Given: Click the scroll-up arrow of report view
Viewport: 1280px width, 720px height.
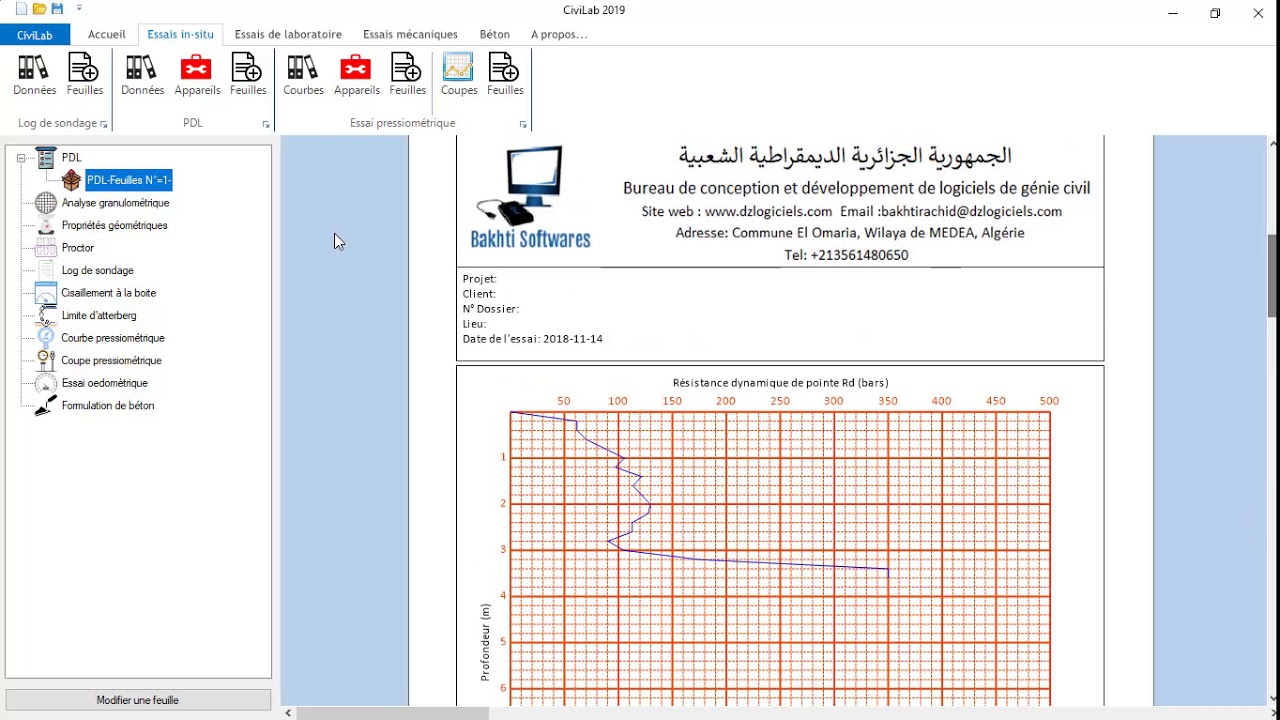Looking at the screenshot, I should (1272, 143).
